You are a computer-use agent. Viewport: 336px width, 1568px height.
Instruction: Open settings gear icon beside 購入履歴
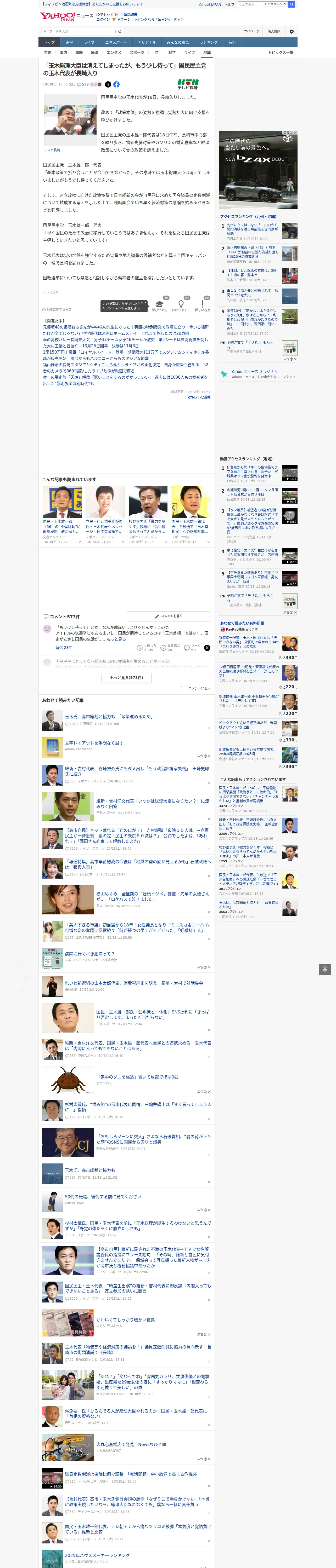pyautogui.click(x=292, y=32)
